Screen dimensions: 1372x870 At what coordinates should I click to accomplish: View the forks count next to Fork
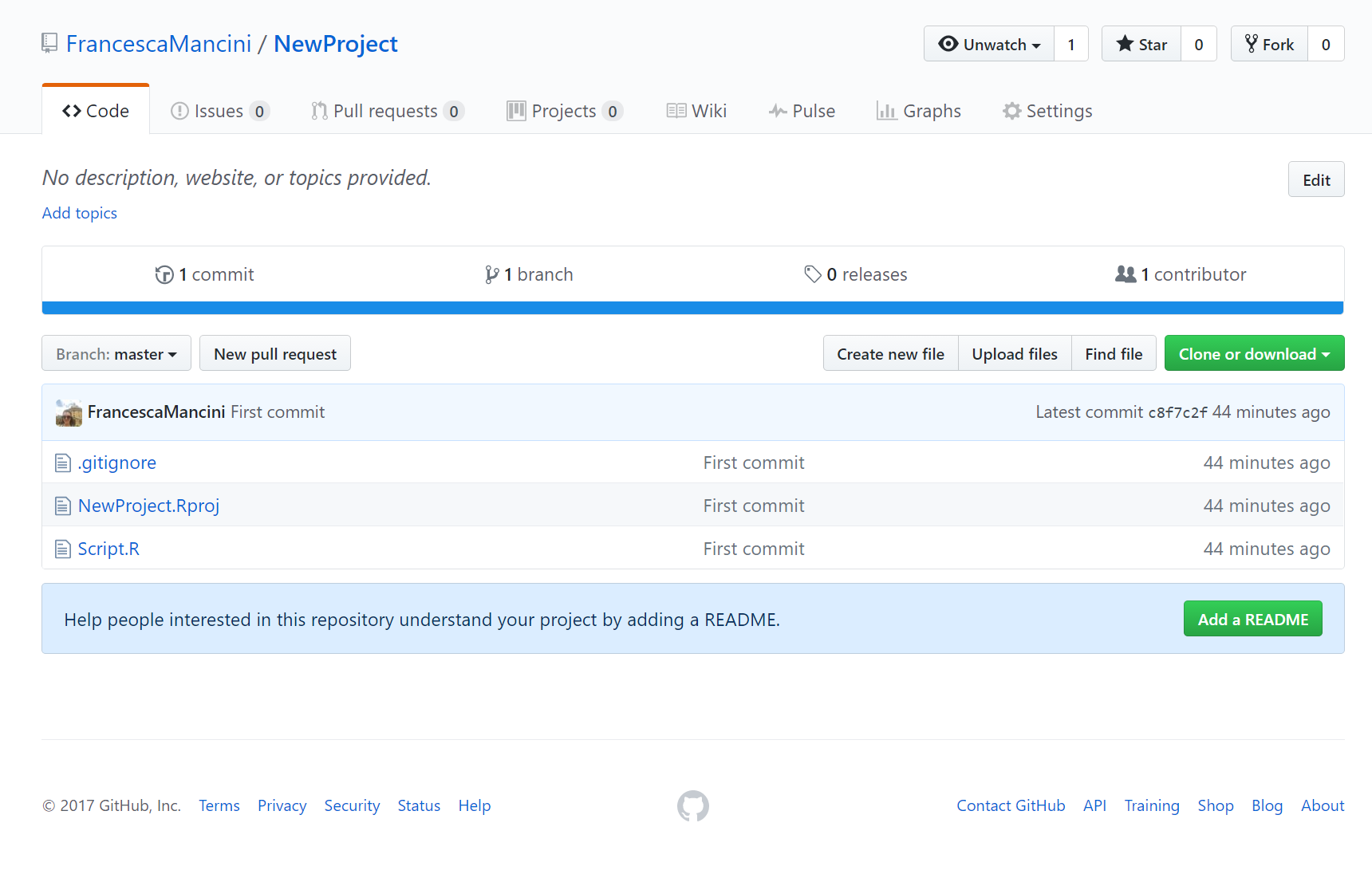(x=1326, y=44)
